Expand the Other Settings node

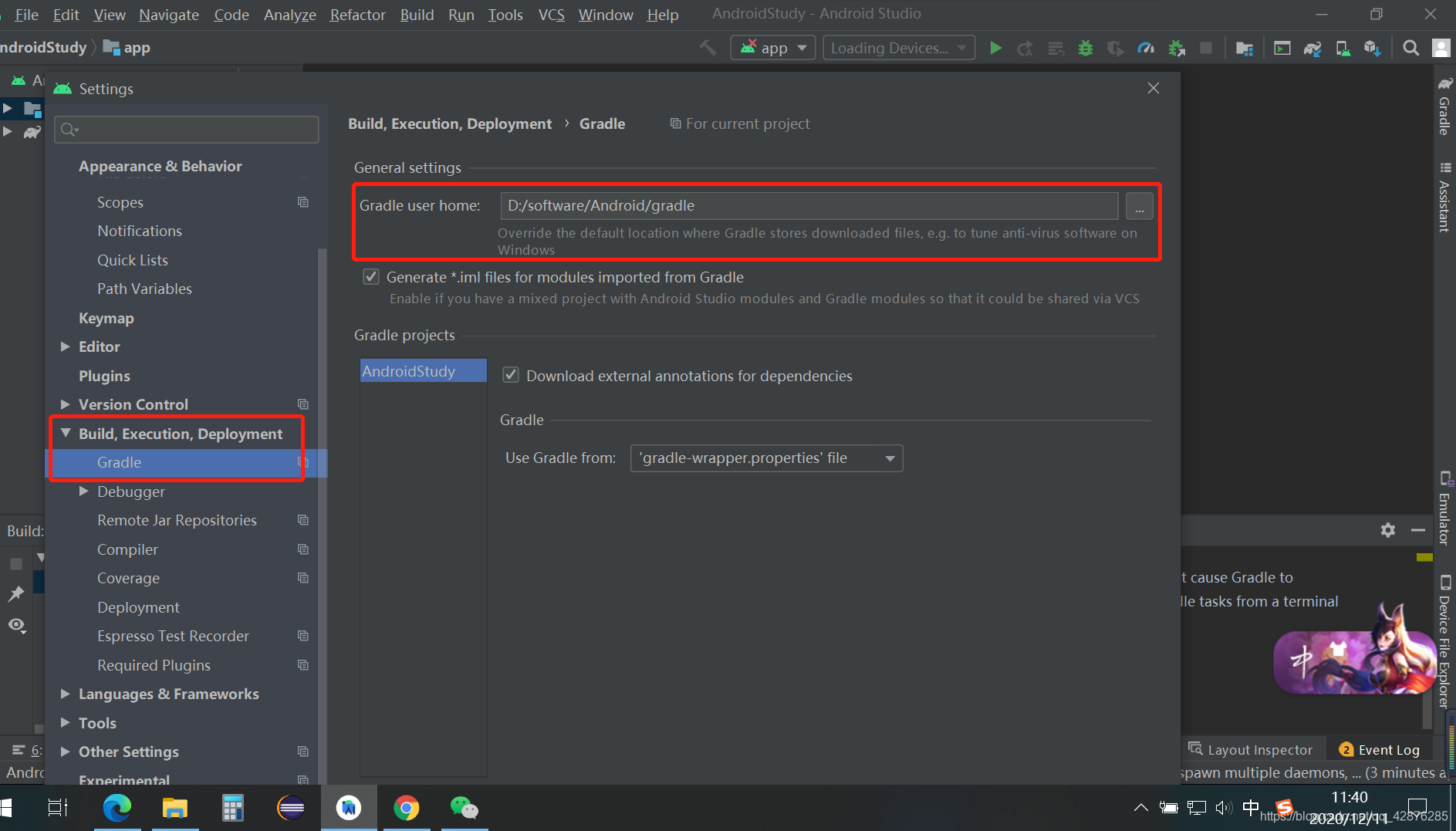(65, 752)
